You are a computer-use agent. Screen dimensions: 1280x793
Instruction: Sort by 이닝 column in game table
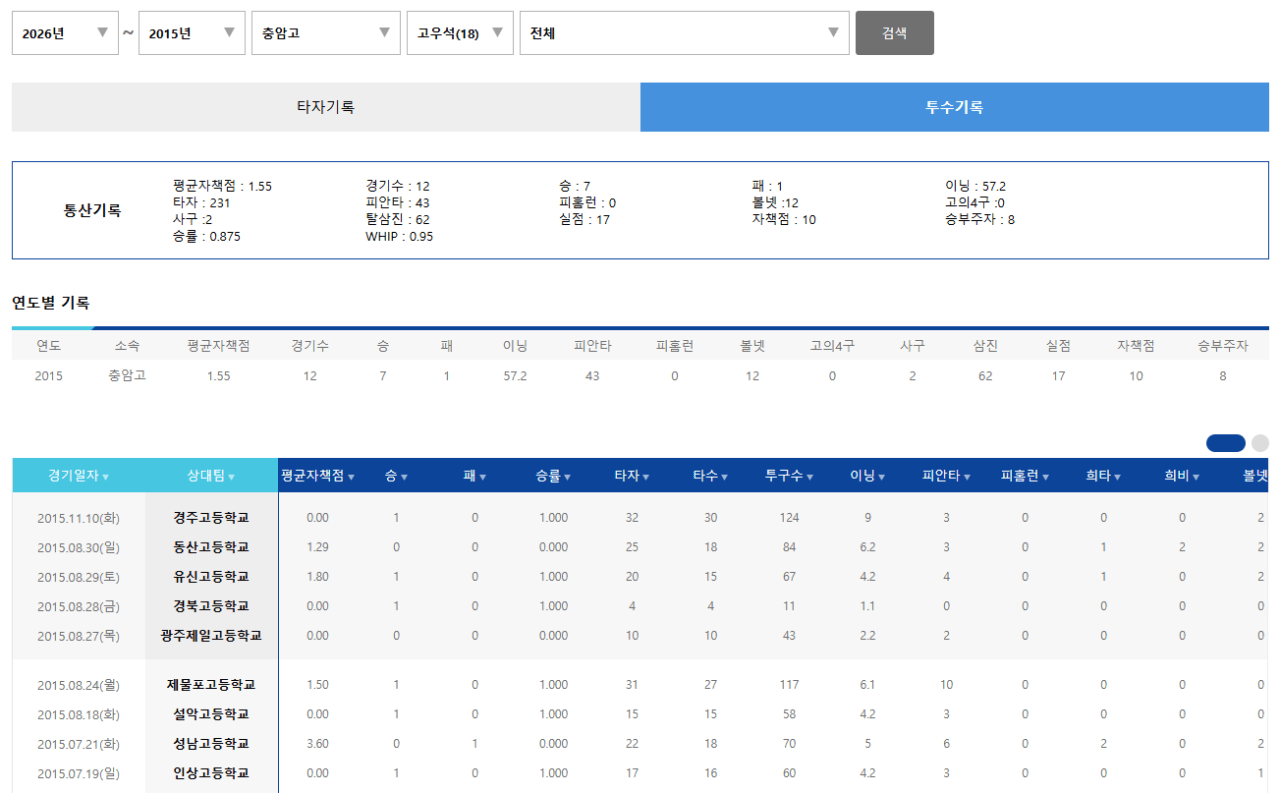[867, 476]
